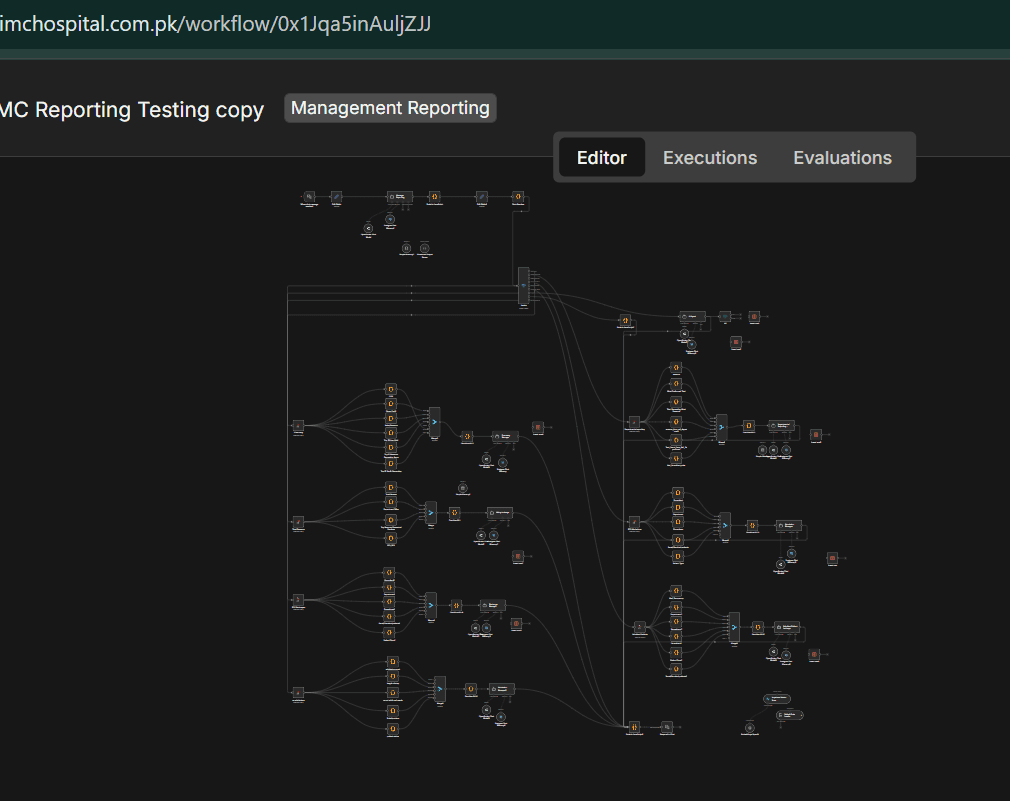Select the first left-column database query source node
This screenshot has height=801, width=1010.
298,426
